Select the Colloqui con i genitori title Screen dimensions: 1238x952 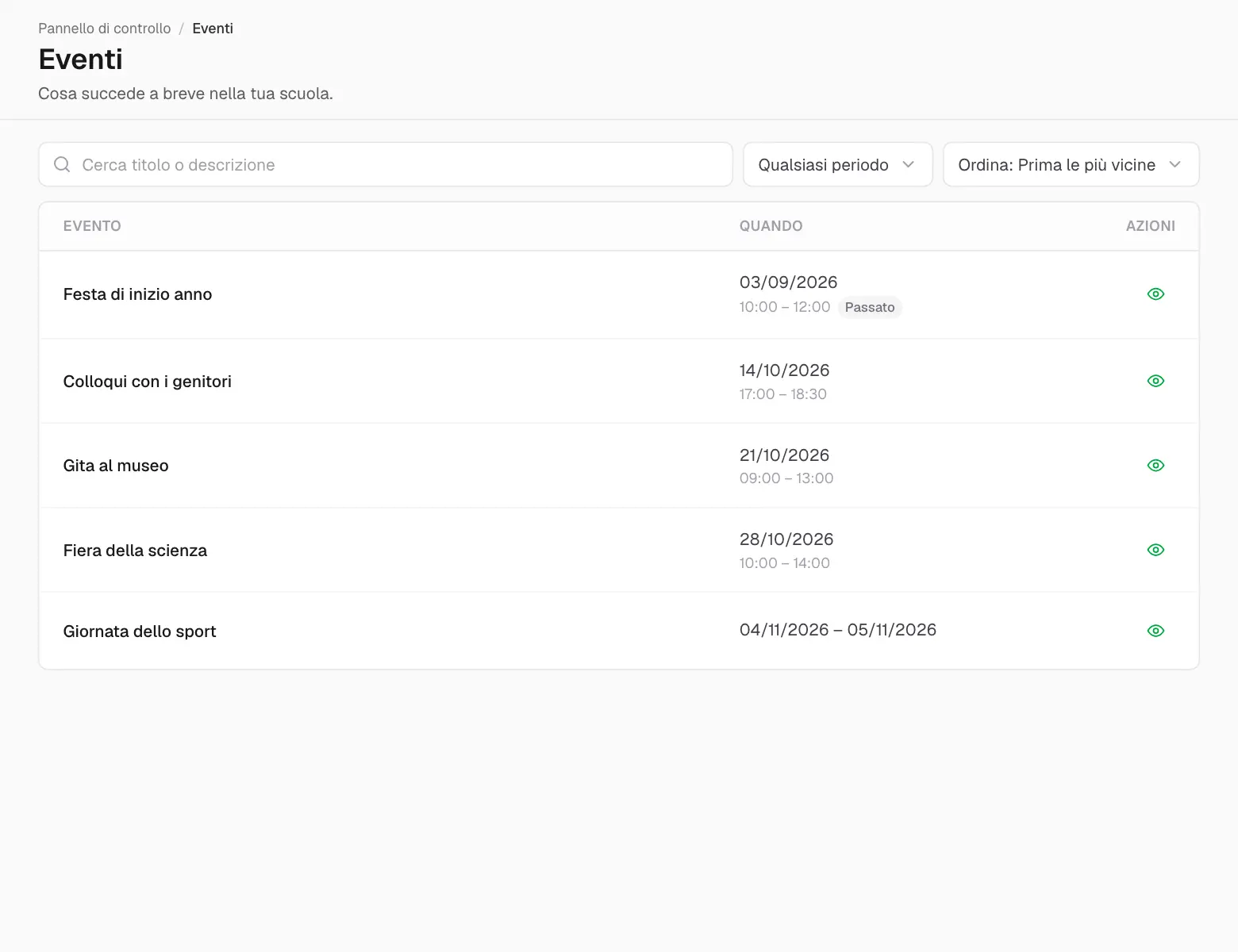[147, 382]
